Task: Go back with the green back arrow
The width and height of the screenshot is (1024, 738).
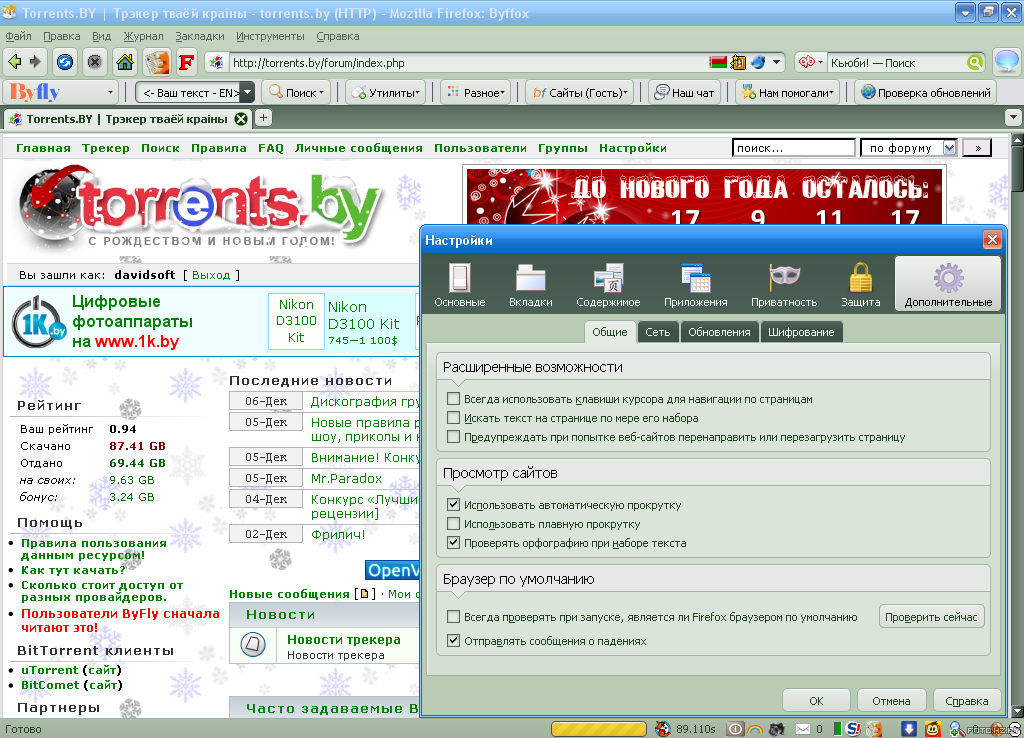Action: [x=14, y=62]
